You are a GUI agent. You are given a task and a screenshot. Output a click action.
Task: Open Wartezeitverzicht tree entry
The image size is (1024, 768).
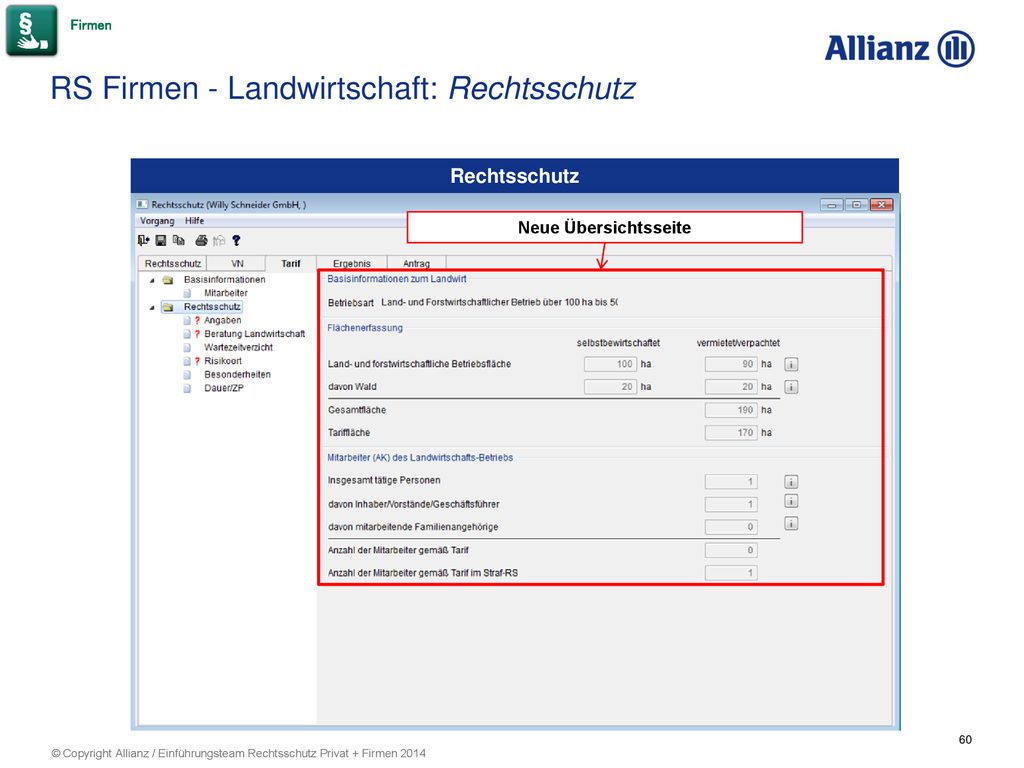point(238,347)
